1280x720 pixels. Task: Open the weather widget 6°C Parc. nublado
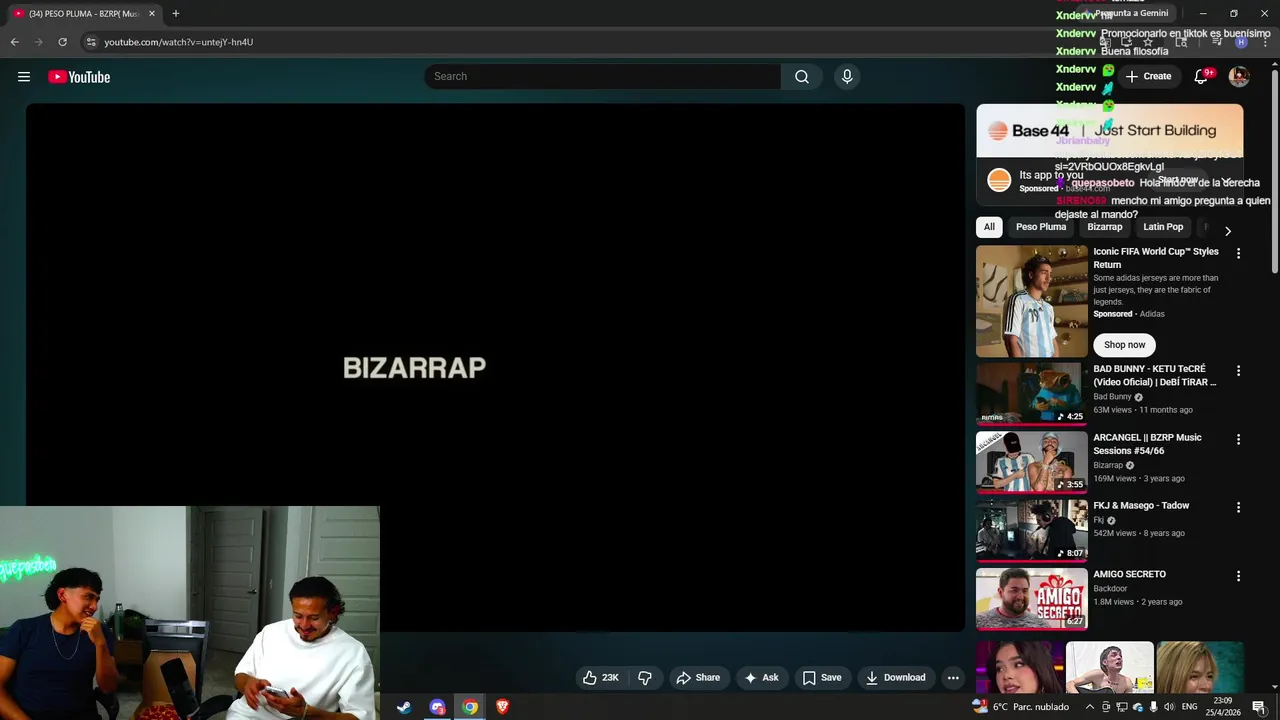(x=1020, y=707)
